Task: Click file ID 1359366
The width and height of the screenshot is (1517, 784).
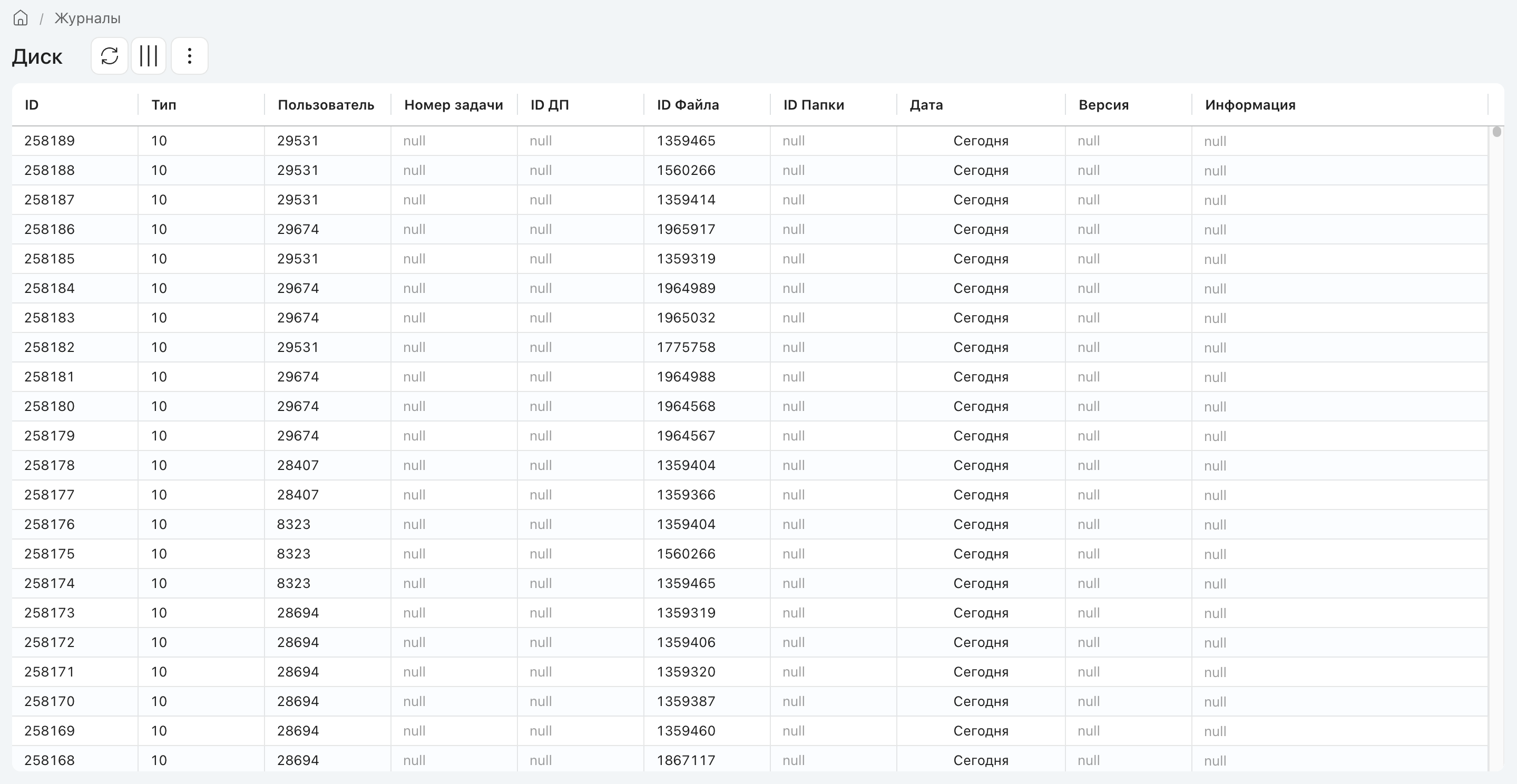Action: [686, 494]
